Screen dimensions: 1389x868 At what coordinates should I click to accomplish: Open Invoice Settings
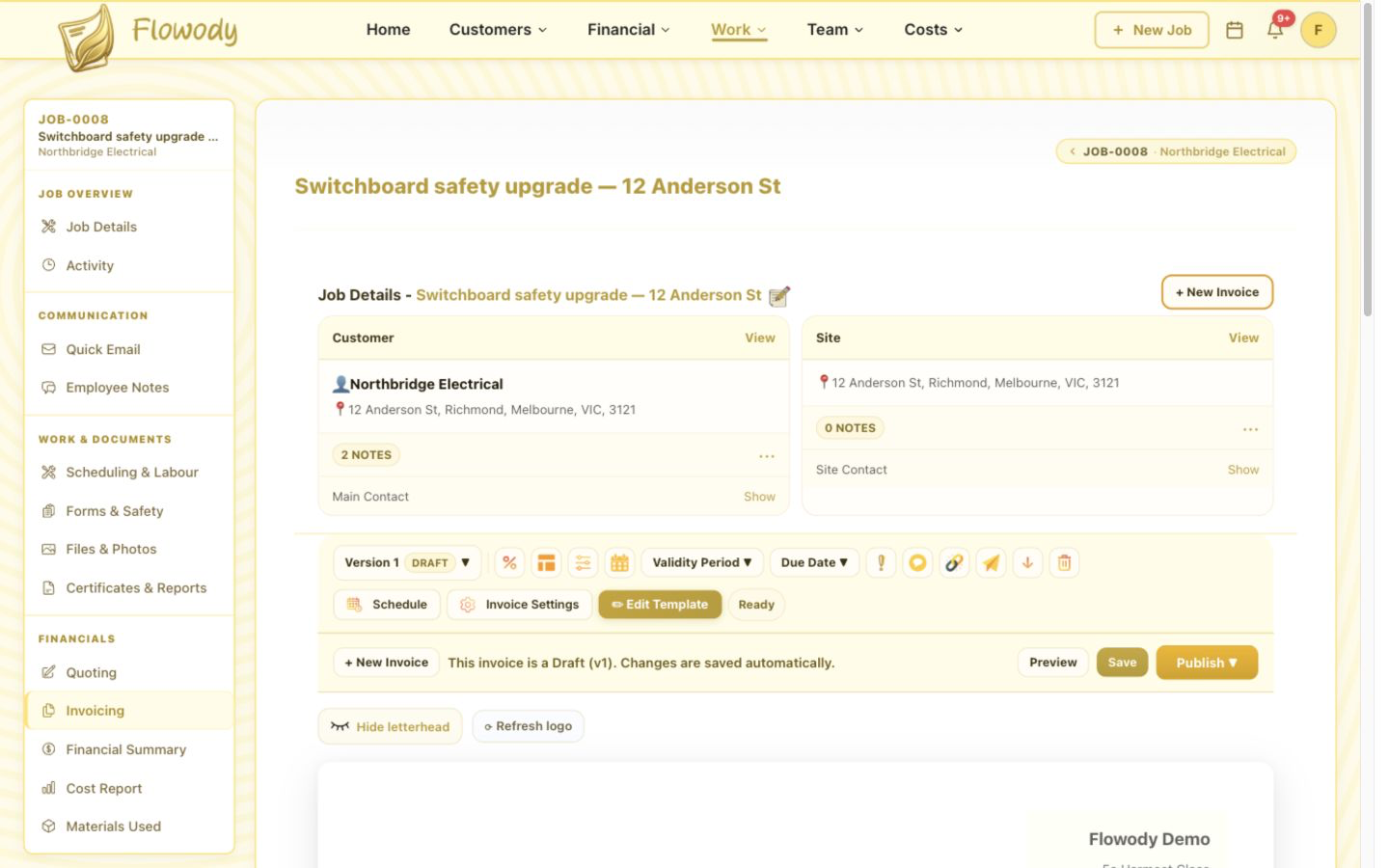(520, 605)
